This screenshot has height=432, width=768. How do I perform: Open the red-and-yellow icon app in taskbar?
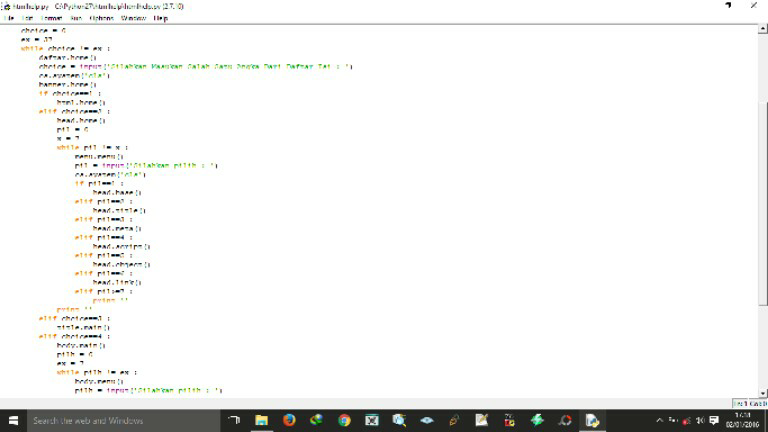[x=509, y=420]
